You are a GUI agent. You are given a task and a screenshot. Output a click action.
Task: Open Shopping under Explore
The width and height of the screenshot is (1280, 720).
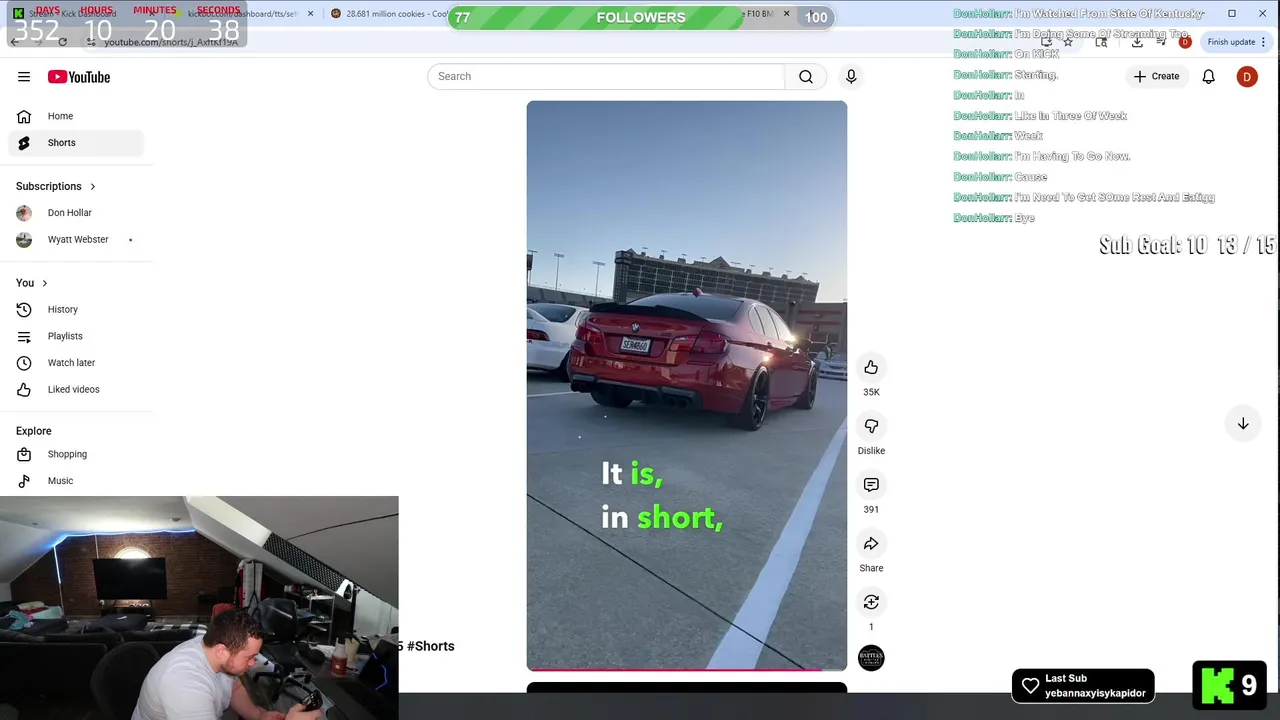[76, 454]
